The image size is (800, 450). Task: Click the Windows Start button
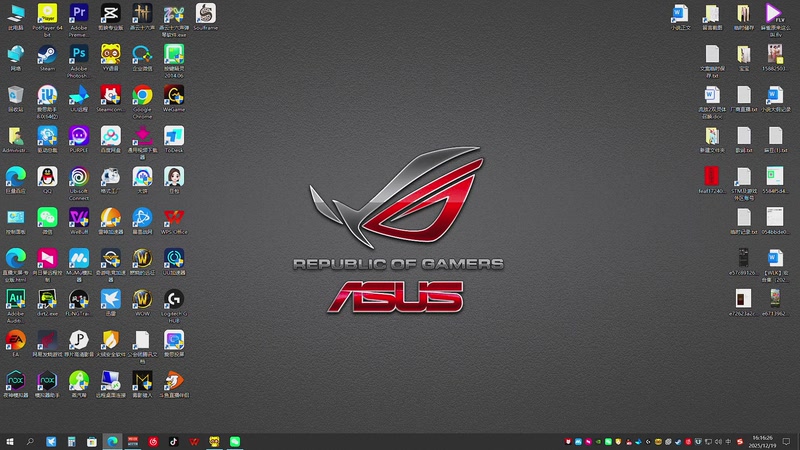point(10,441)
